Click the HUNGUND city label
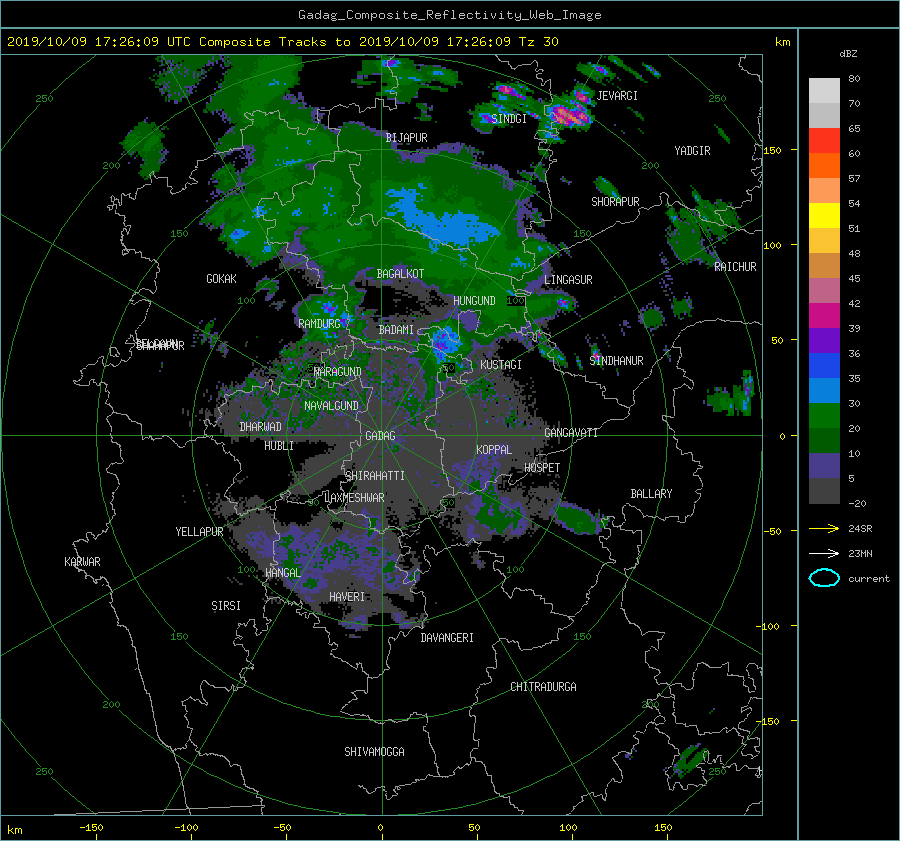 pos(474,301)
